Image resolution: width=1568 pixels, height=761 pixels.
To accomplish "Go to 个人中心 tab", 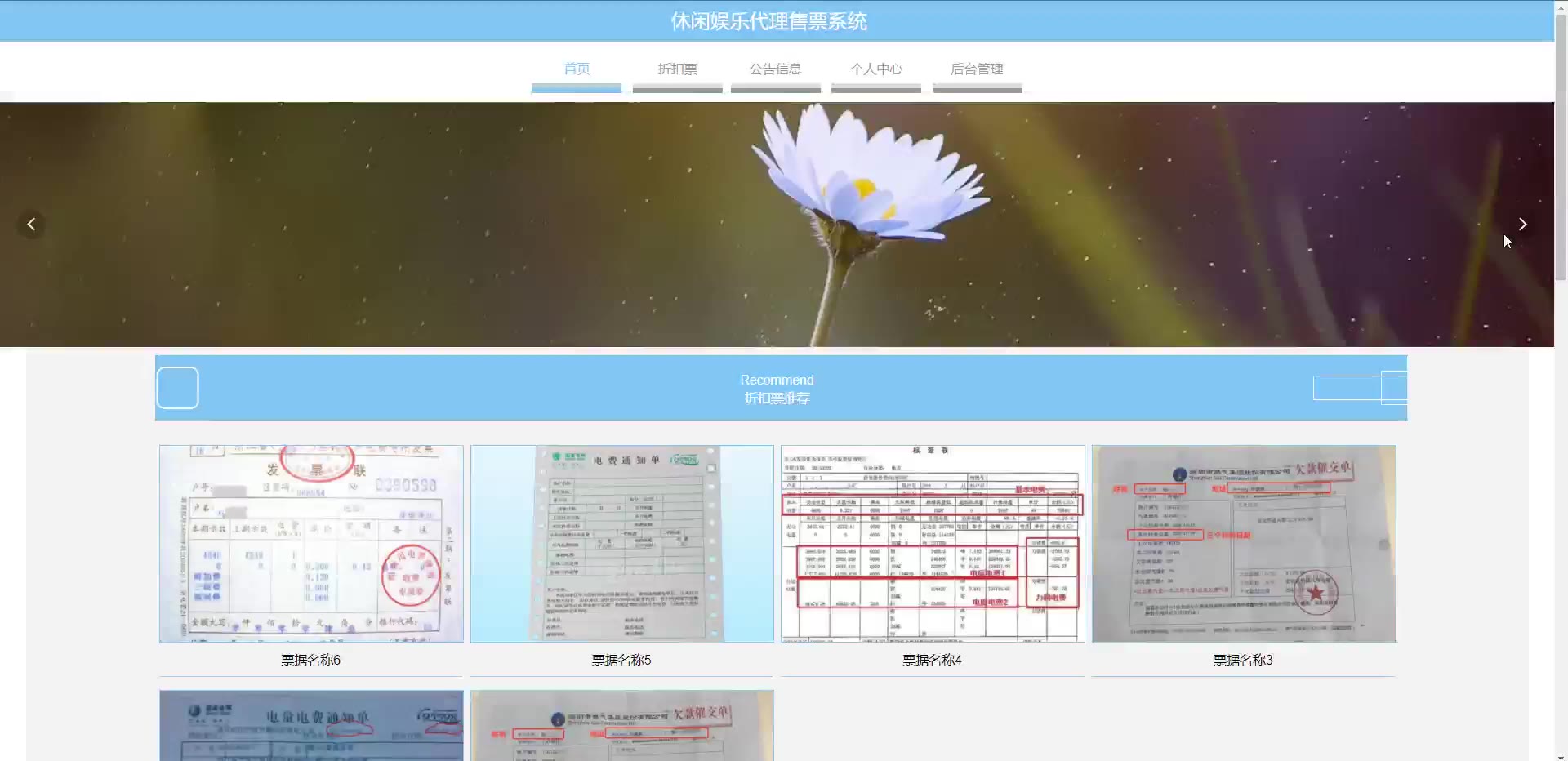I will pos(875,69).
